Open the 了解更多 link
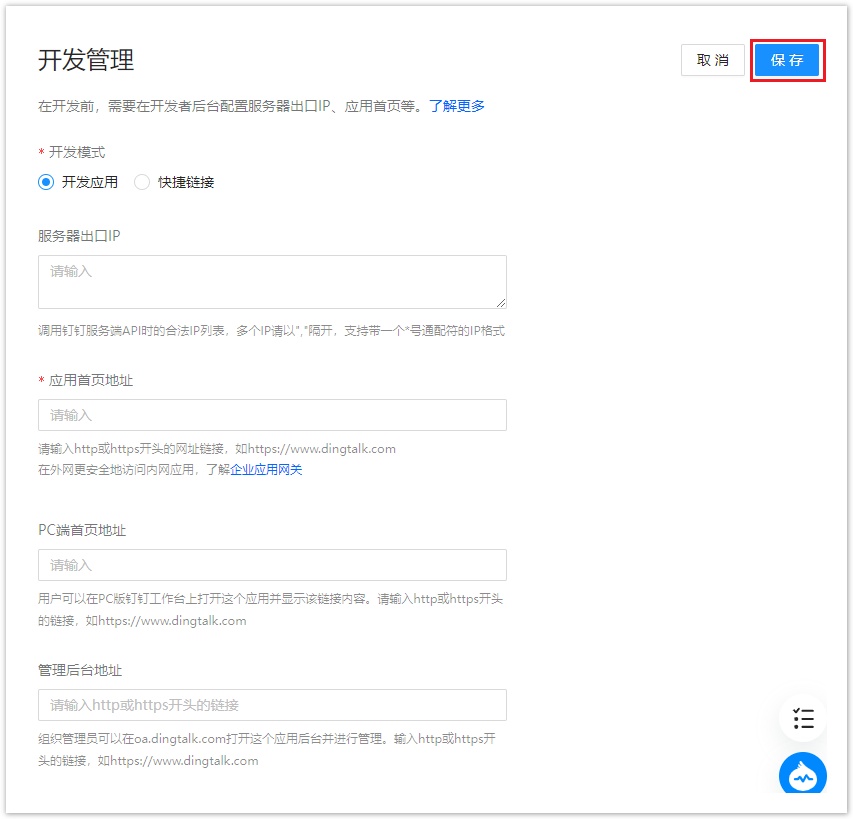Image resolution: width=853 pixels, height=819 pixels. pyautogui.click(x=457, y=106)
